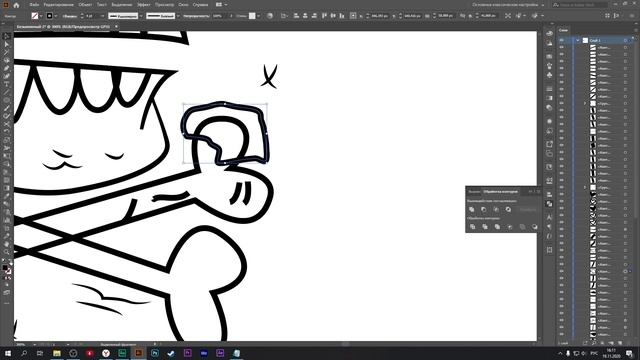This screenshot has width=640, height=360.
Task: Open After Effects from the taskbar
Action: click(220, 353)
